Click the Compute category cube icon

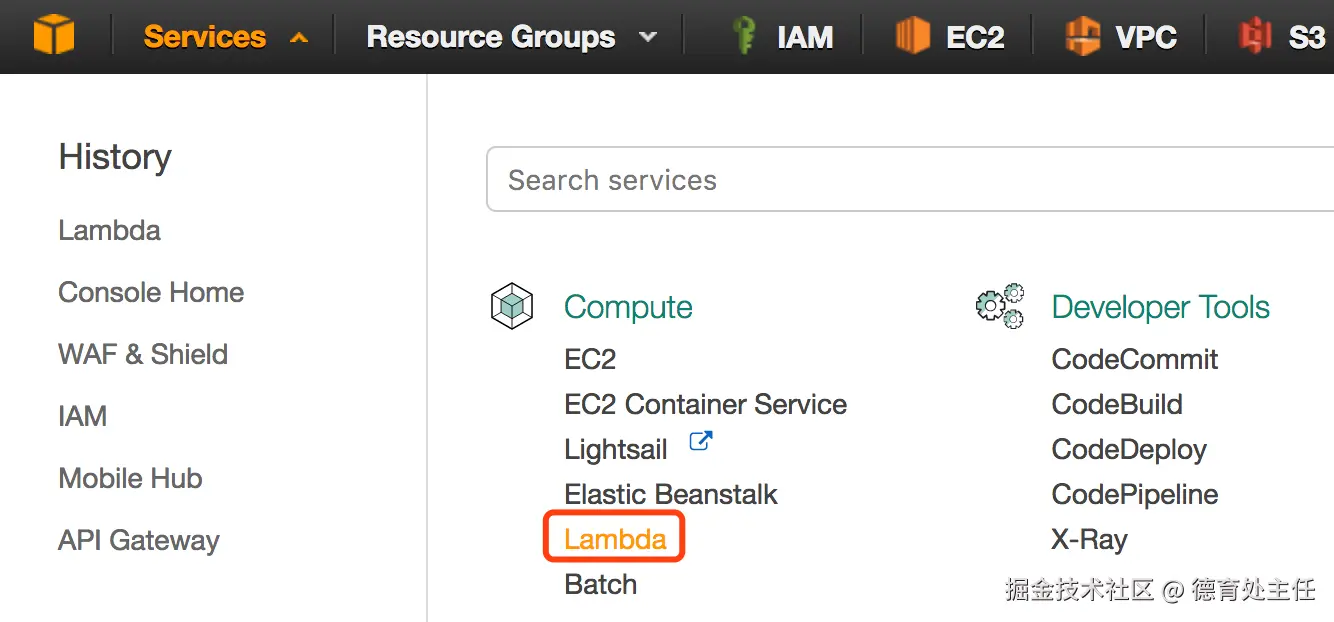pyautogui.click(x=512, y=306)
